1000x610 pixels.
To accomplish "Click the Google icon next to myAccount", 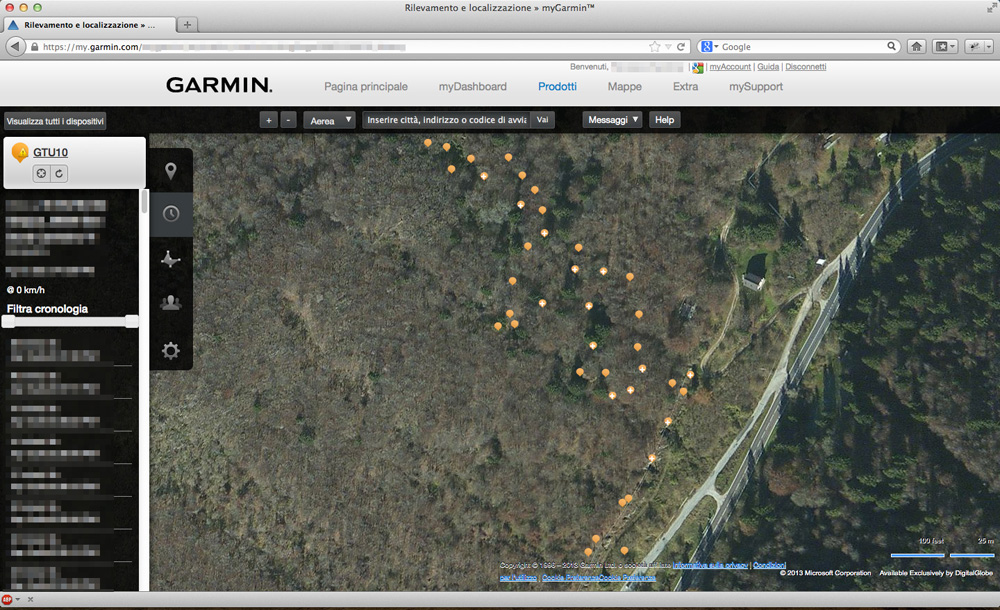I will pos(698,67).
